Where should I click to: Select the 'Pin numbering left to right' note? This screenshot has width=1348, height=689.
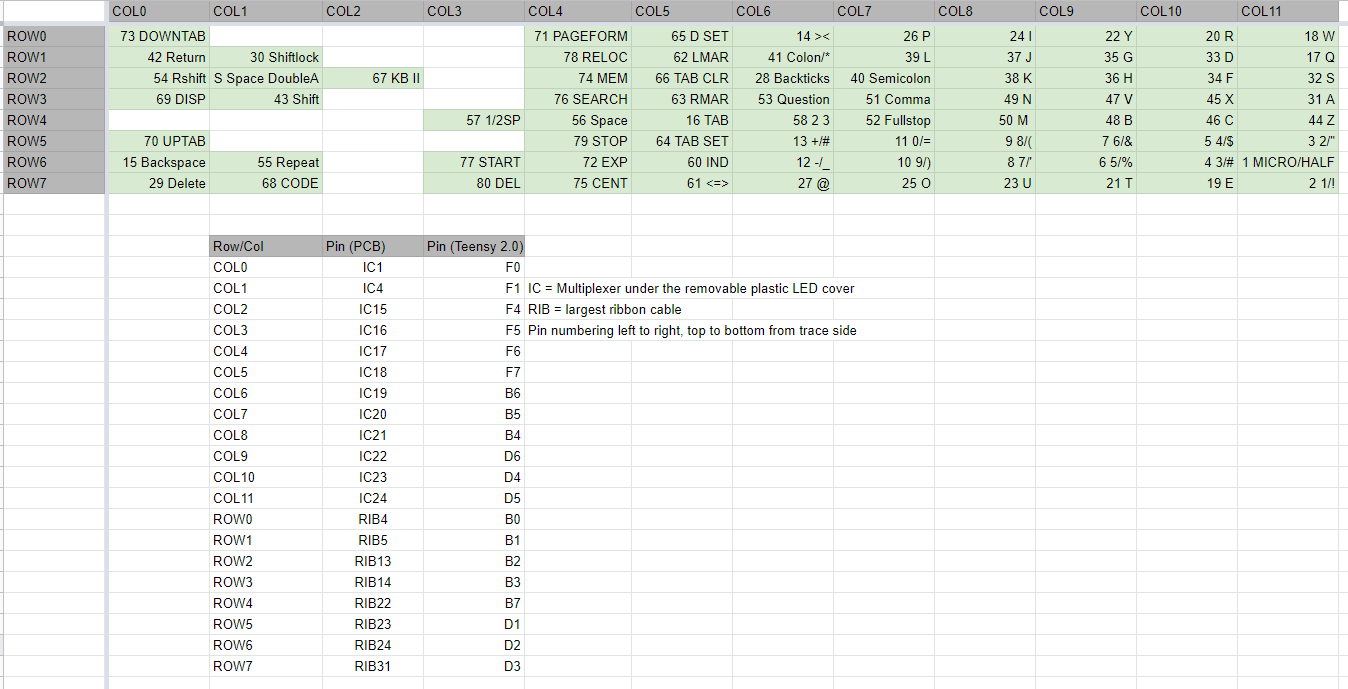[x=692, y=330]
